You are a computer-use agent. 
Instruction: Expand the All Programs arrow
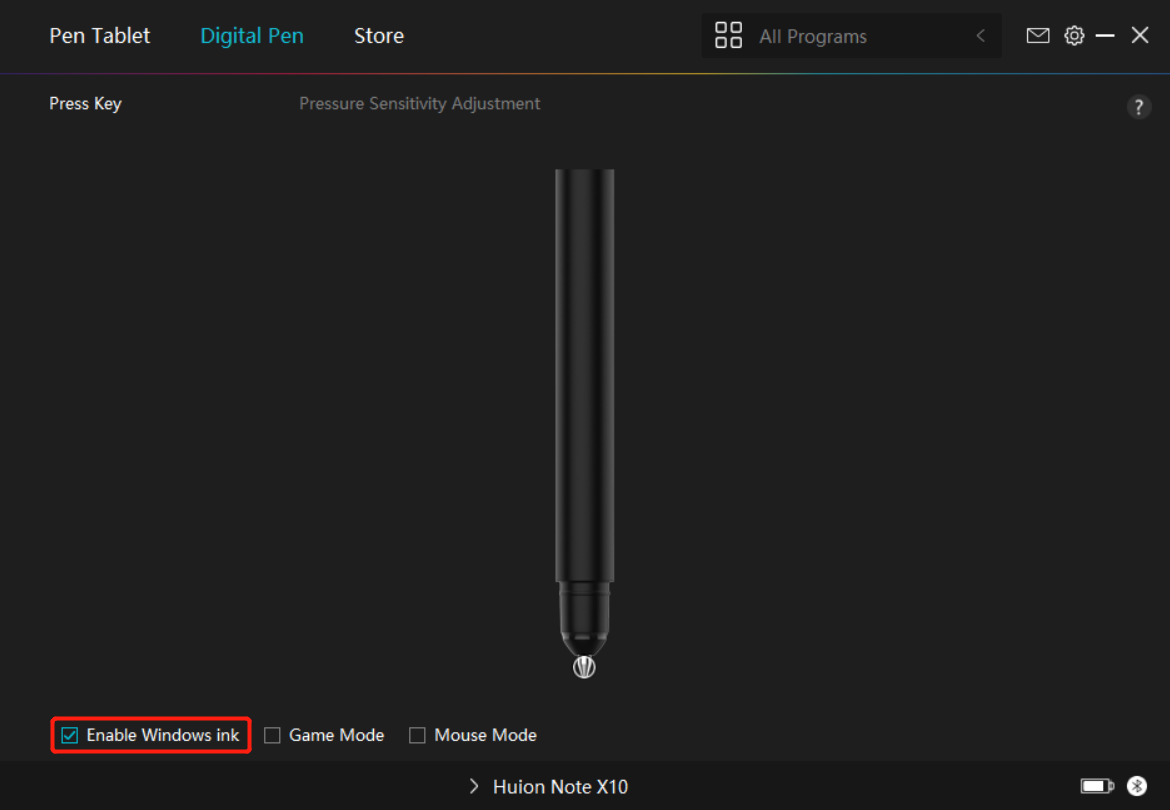(980, 36)
